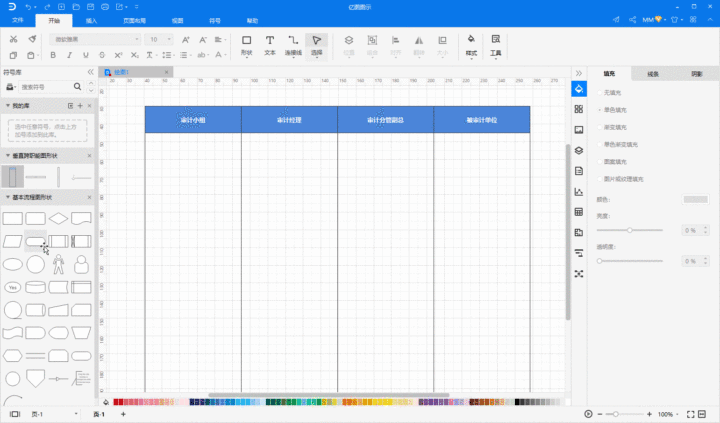Click the add page plus button
This screenshot has width=720, height=423.
pyautogui.click(x=123, y=414)
